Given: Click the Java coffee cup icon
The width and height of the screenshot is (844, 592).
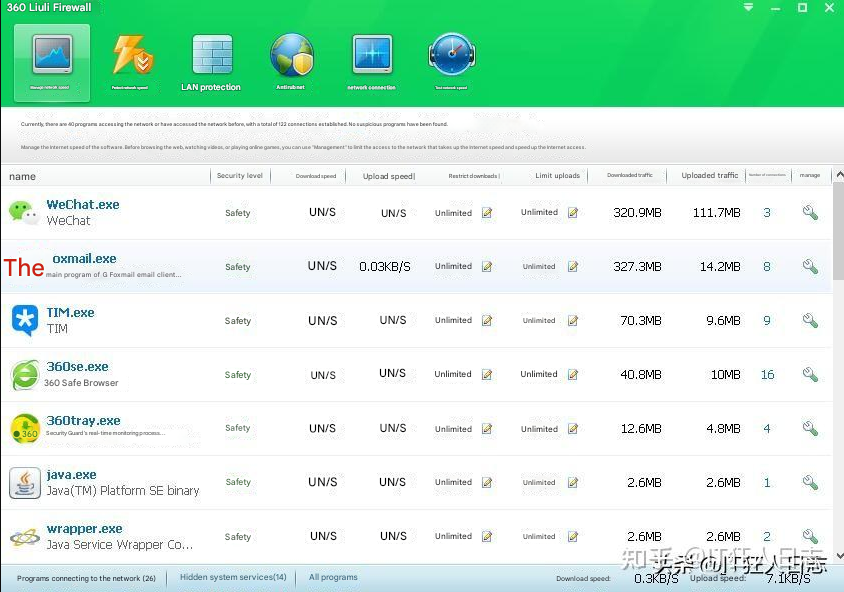Looking at the screenshot, I should pos(25,483).
